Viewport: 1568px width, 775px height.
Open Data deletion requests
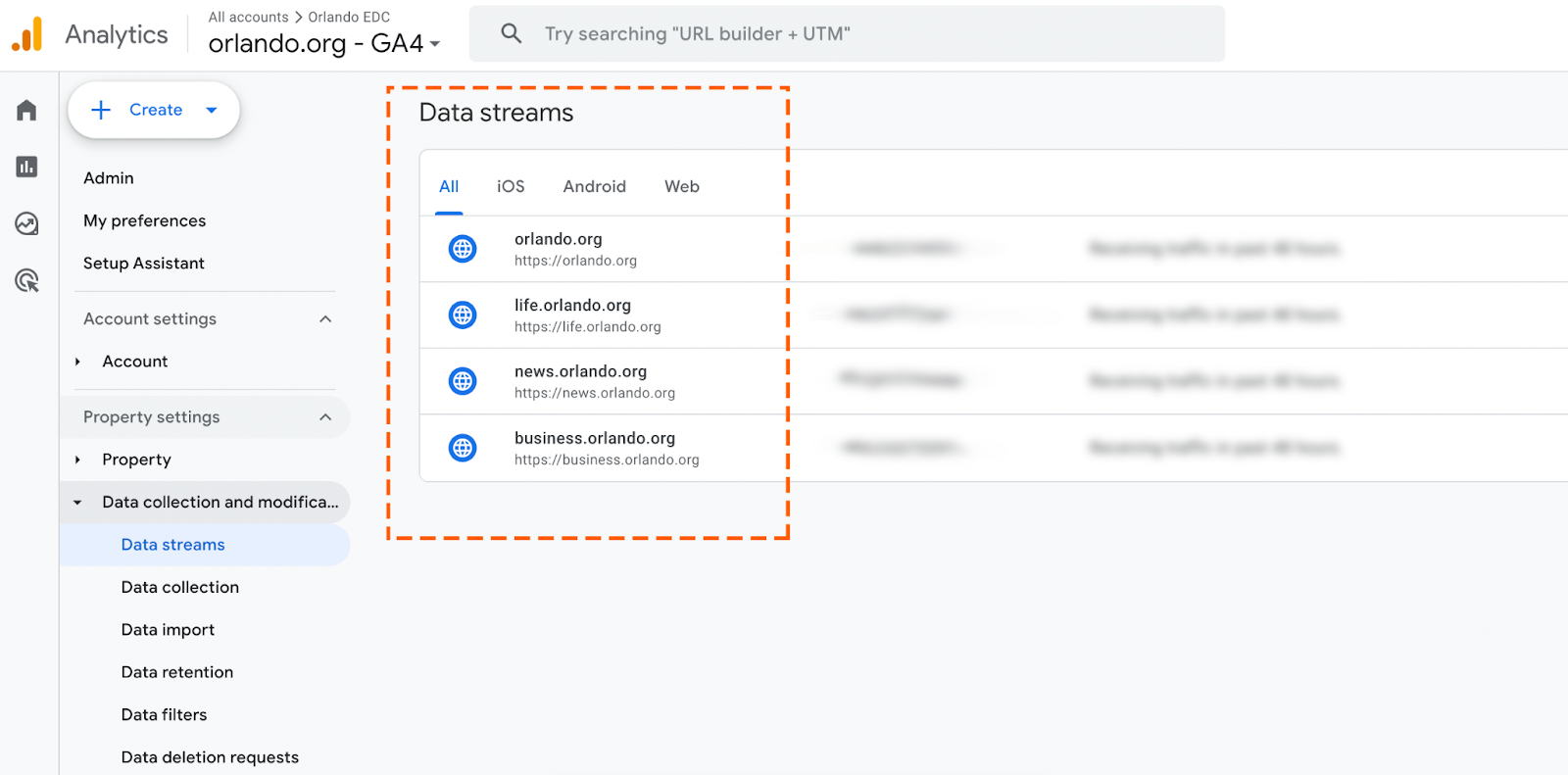210,757
